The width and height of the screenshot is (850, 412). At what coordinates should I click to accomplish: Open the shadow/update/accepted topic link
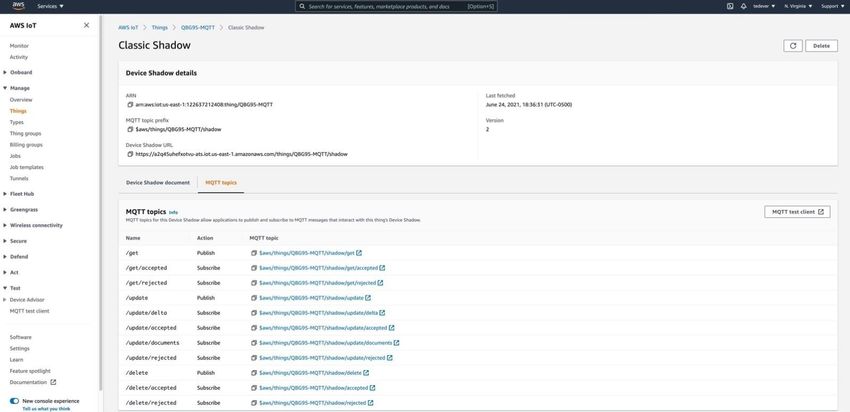(x=323, y=328)
